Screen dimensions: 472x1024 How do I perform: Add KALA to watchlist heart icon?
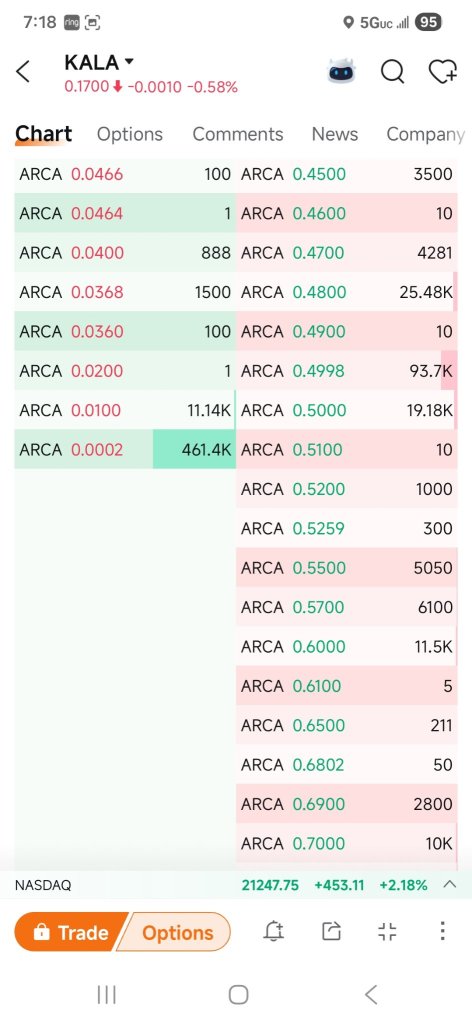(x=443, y=72)
